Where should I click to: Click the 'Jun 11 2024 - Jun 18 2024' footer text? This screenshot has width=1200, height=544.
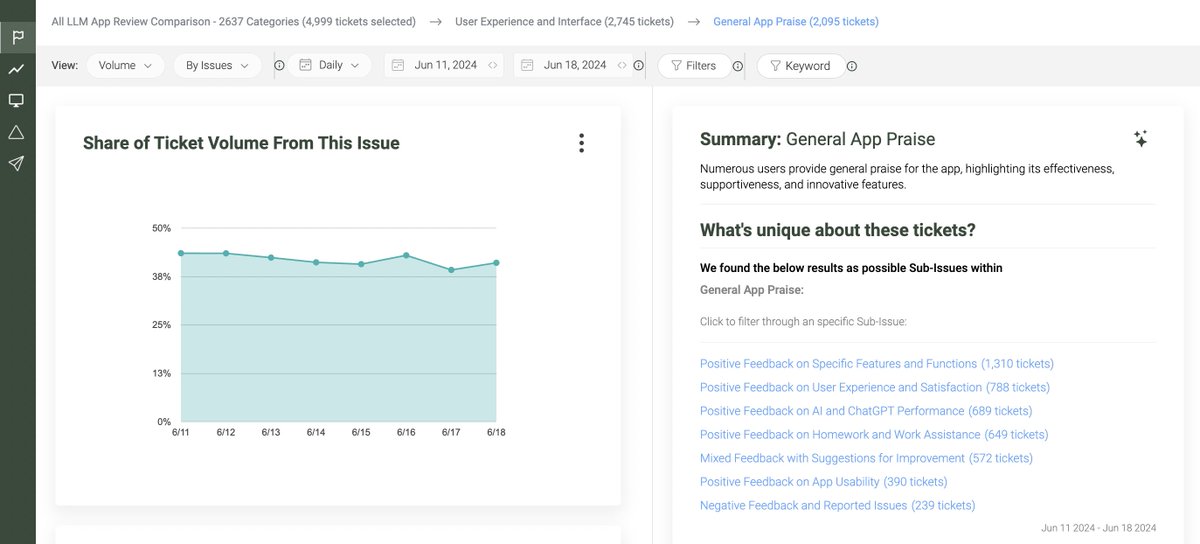[x=1098, y=527]
